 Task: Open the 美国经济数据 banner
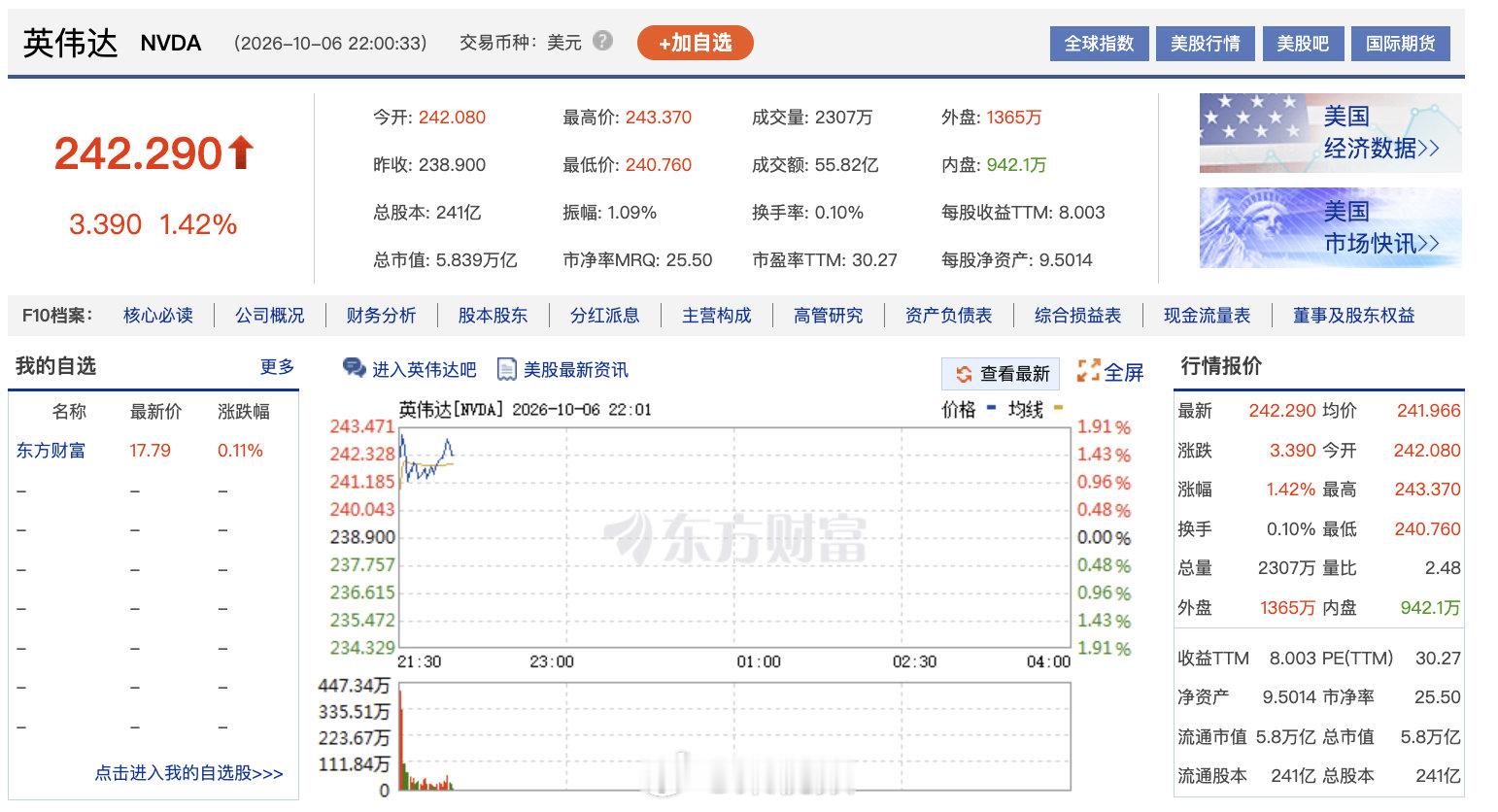1330,133
